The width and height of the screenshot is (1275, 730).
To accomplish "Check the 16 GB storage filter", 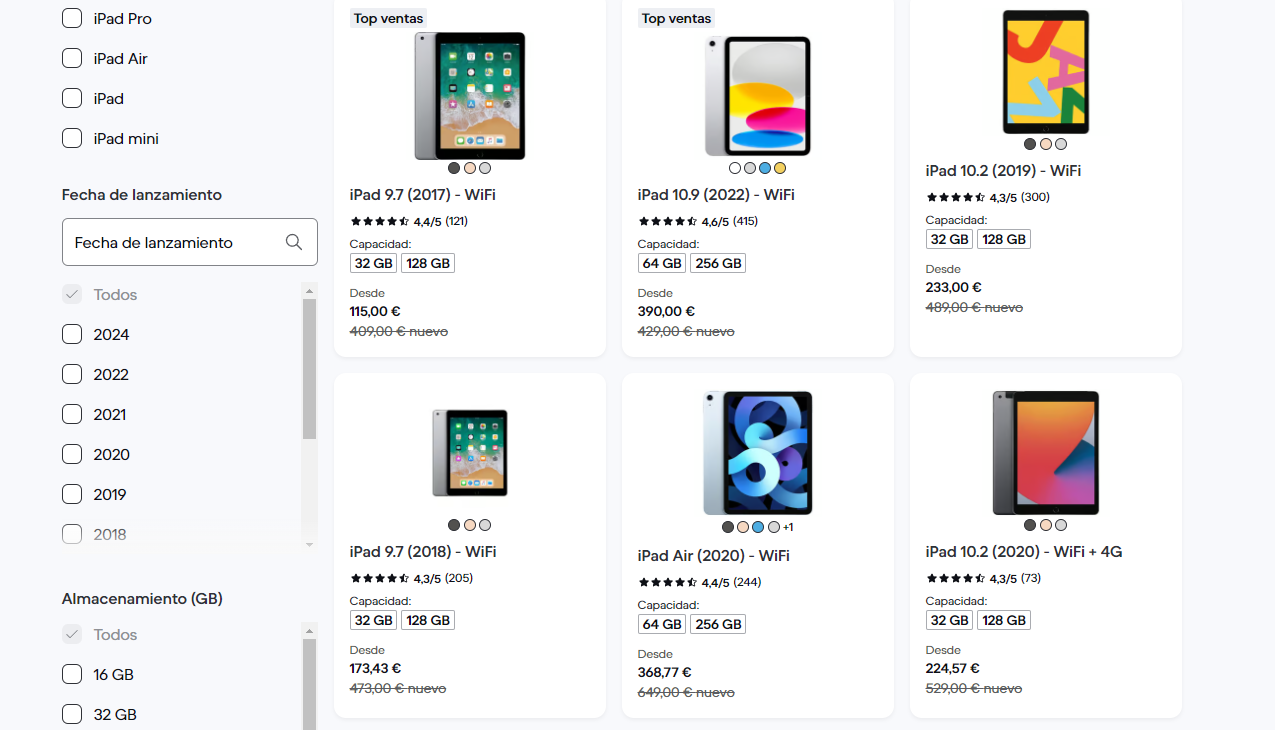I will (x=71, y=674).
